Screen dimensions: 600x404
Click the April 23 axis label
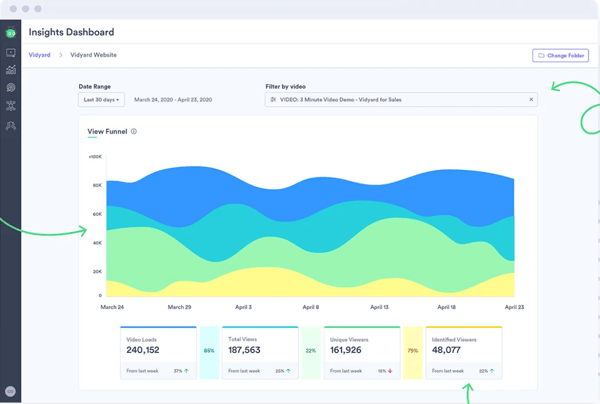pos(514,307)
